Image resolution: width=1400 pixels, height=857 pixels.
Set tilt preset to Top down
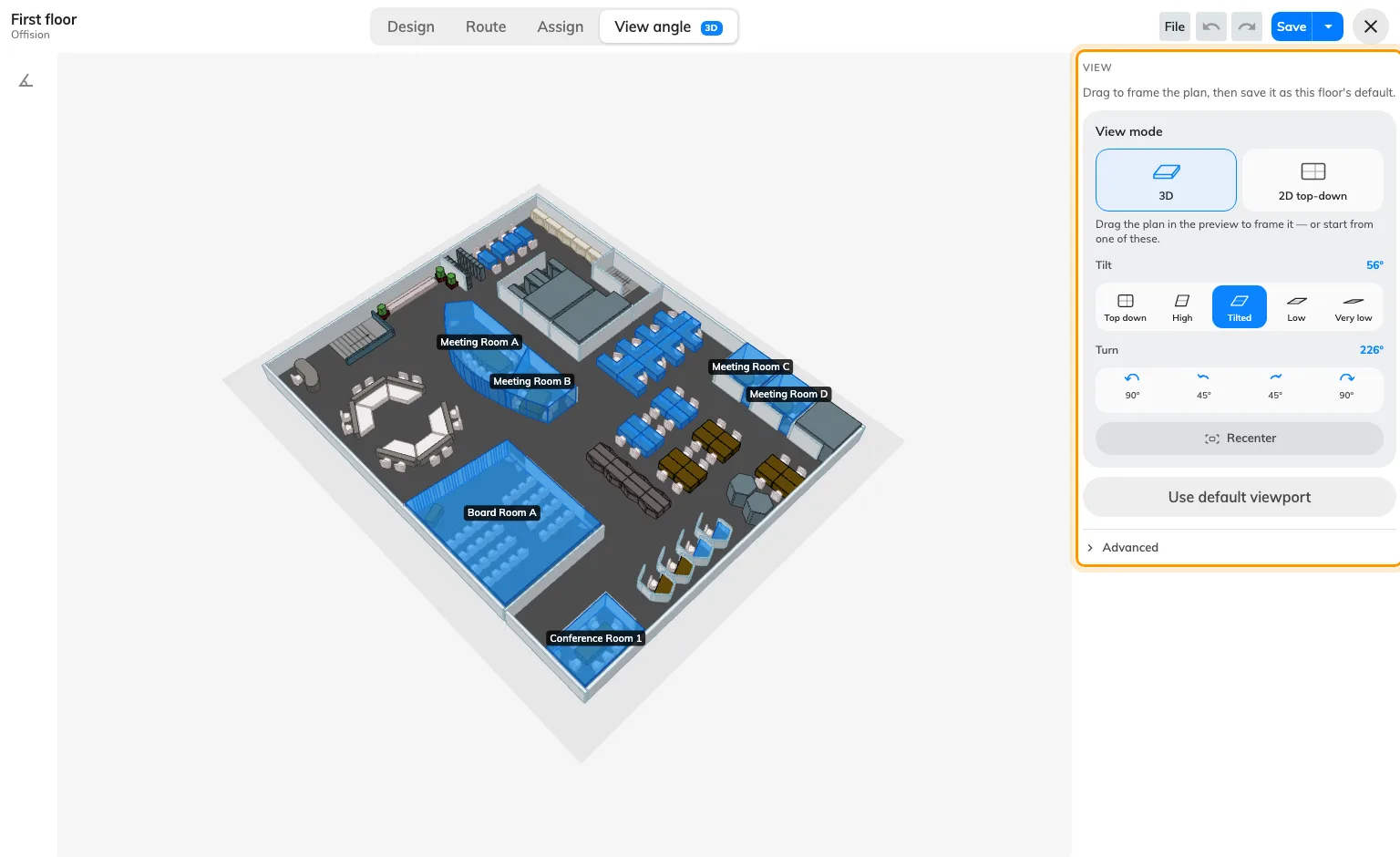coord(1126,307)
